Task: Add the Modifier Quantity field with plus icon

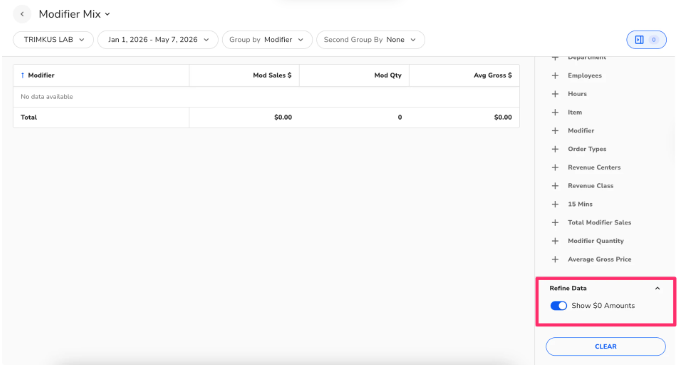Action: pyautogui.click(x=555, y=241)
